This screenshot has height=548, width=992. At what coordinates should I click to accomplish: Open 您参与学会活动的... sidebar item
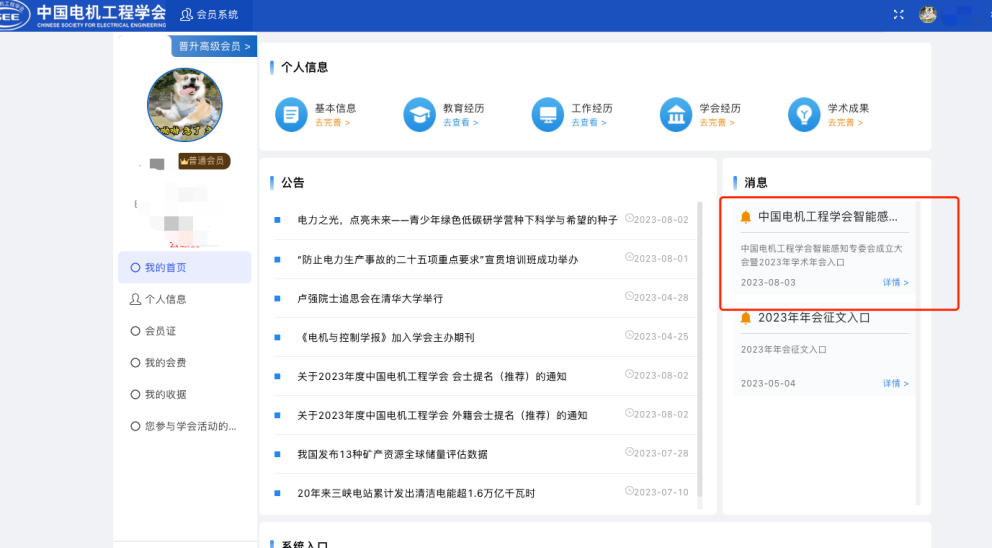point(185,426)
